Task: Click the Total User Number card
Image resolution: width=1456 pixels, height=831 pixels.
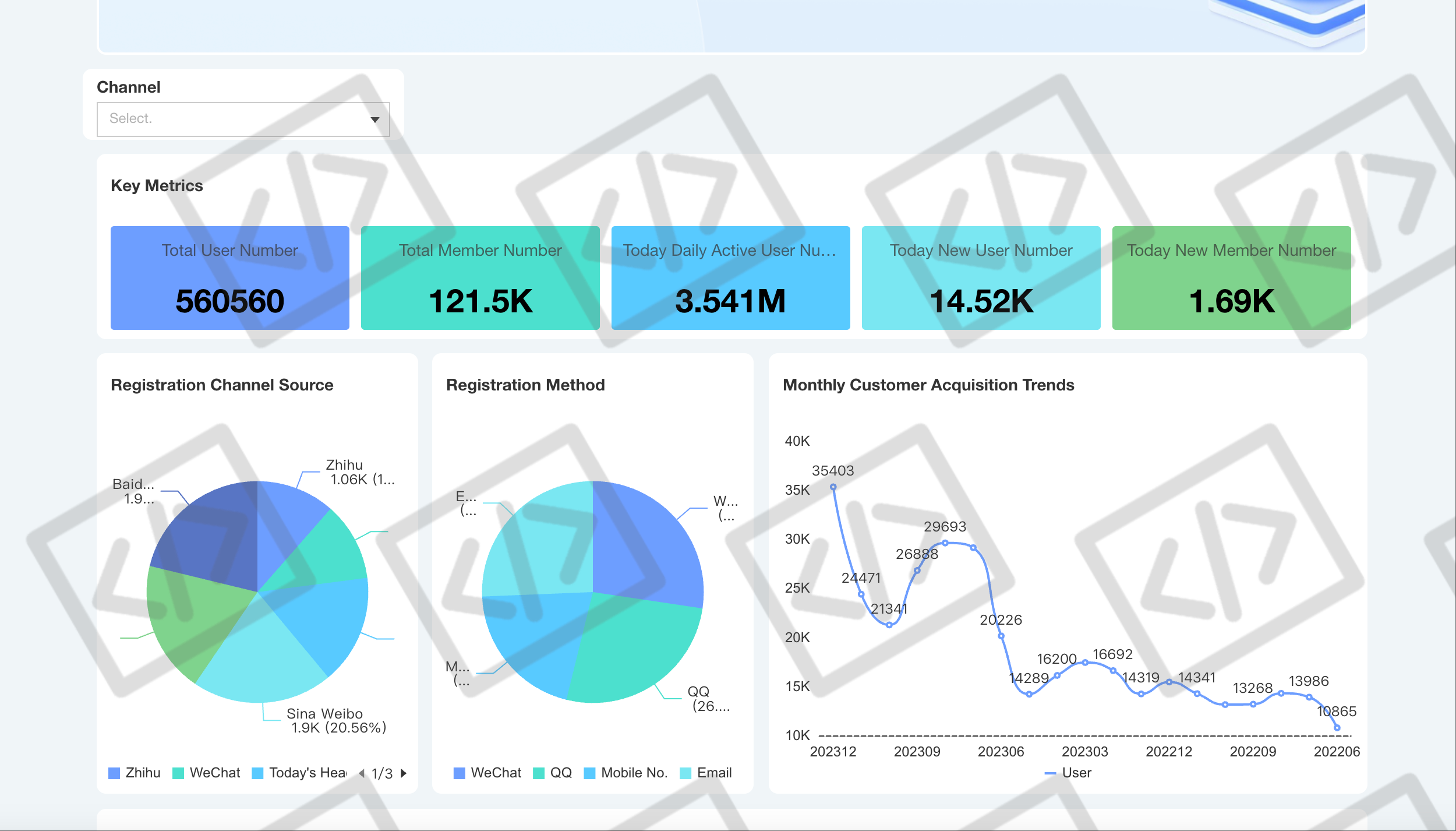Action: pyautogui.click(x=230, y=278)
